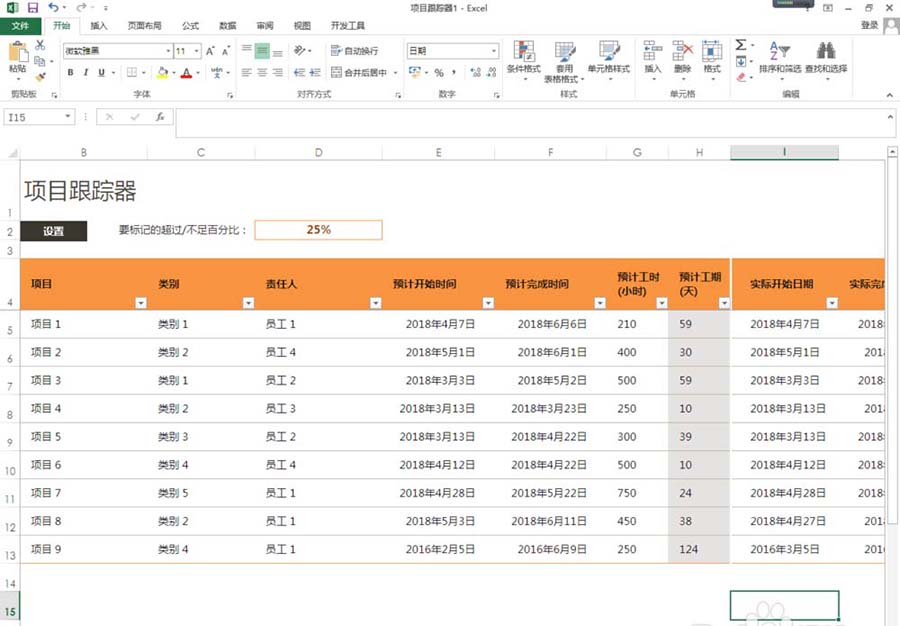Open the font name dropdown
Image resolution: width=900 pixels, height=626 pixels.
[168, 51]
